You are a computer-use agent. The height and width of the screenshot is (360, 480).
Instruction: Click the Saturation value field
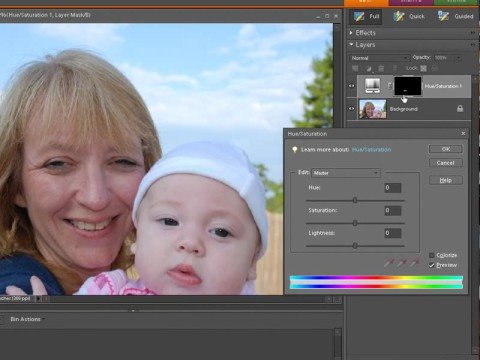pos(393,210)
